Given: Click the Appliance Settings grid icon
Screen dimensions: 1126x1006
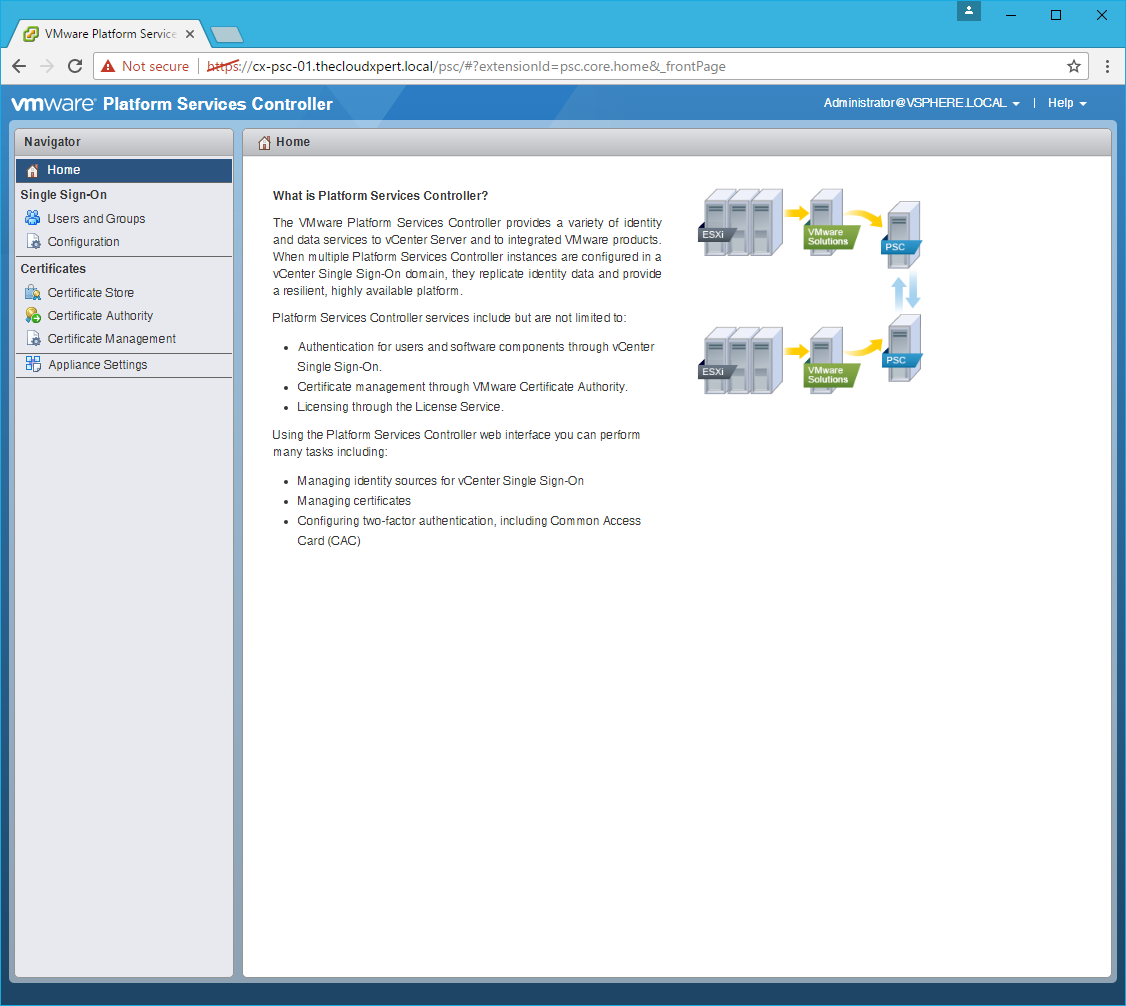Looking at the screenshot, I should (33, 364).
